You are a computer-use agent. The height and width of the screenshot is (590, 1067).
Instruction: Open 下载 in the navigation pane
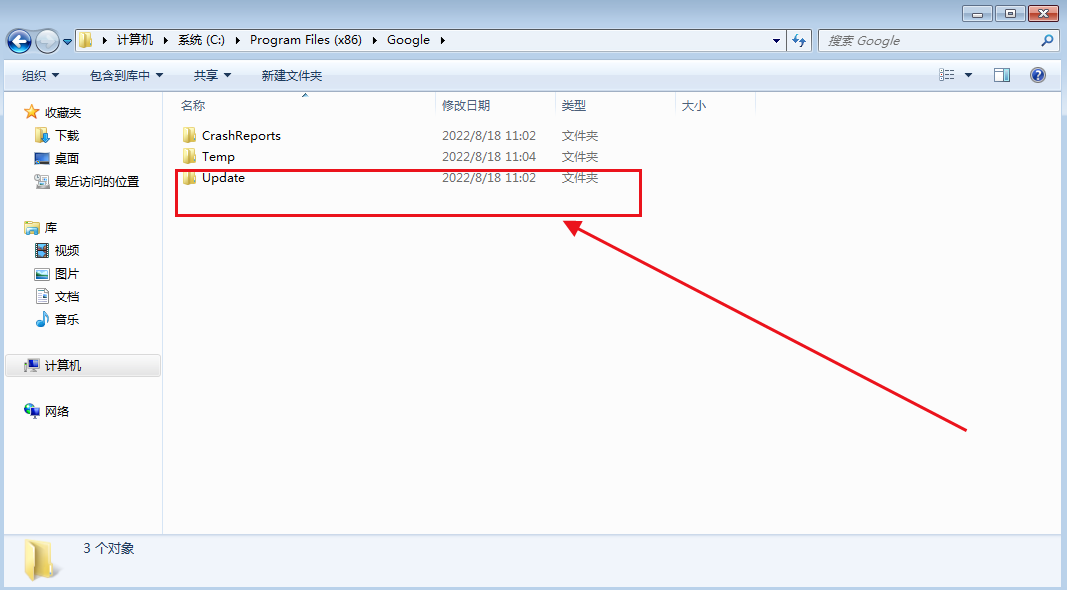[67, 135]
